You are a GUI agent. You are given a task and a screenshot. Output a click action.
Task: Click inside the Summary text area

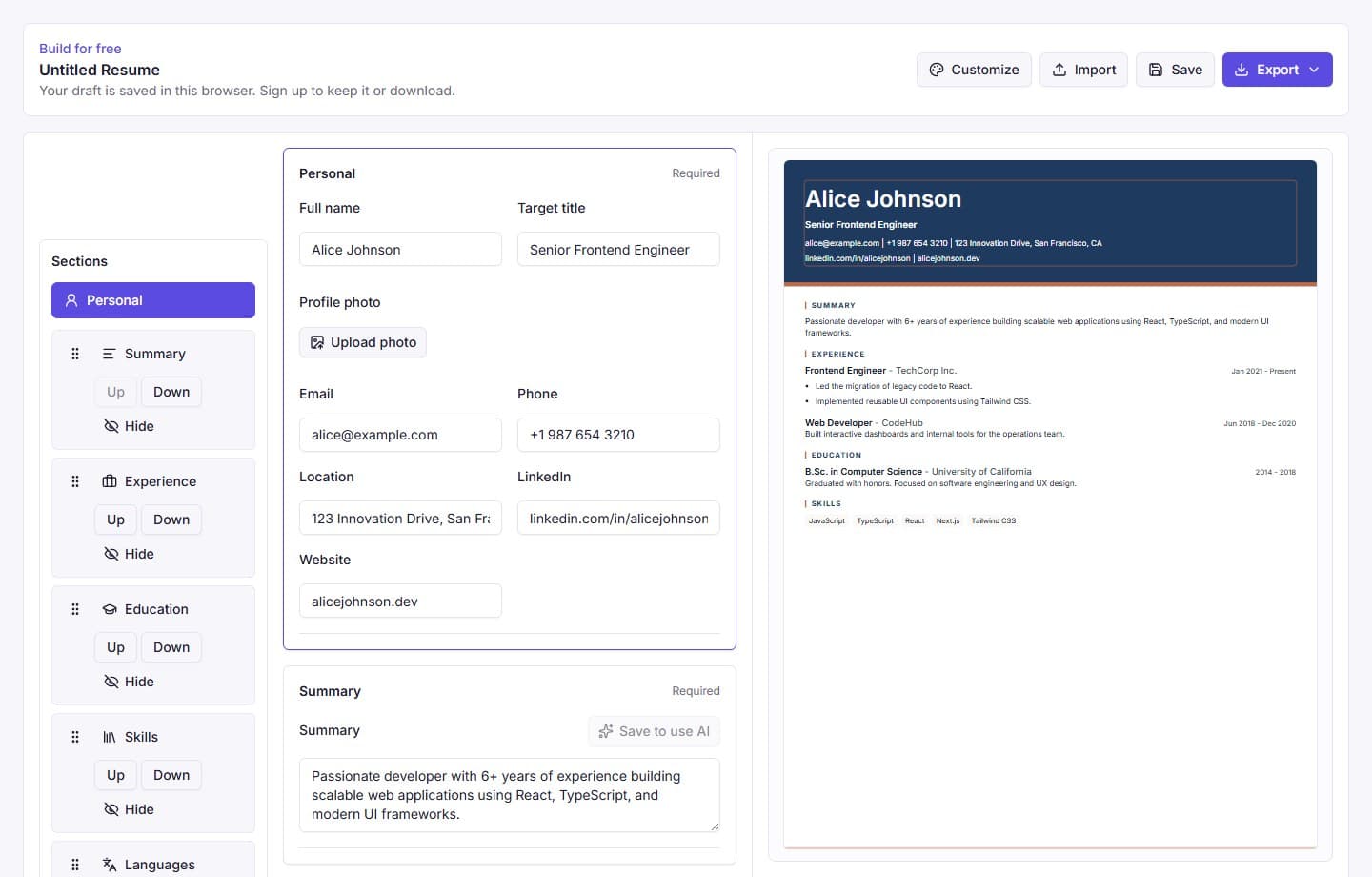tap(510, 795)
